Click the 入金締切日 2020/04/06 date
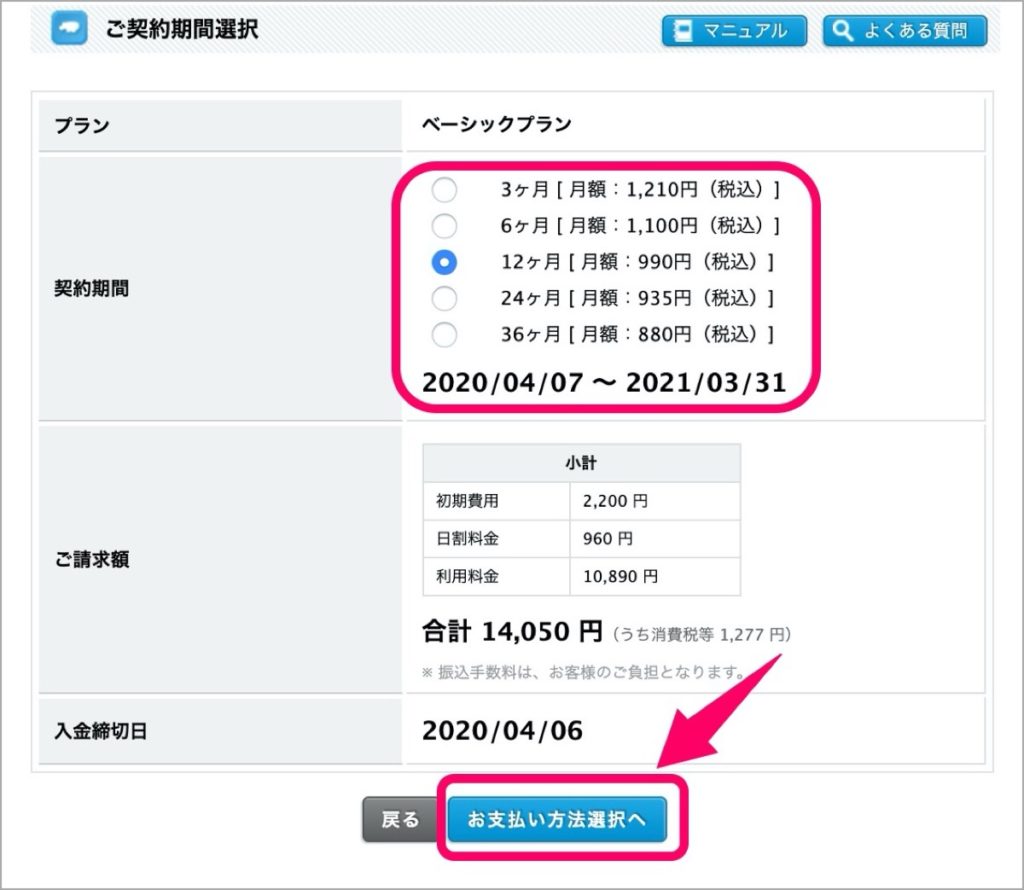This screenshot has height=890, width=1024. click(x=502, y=731)
